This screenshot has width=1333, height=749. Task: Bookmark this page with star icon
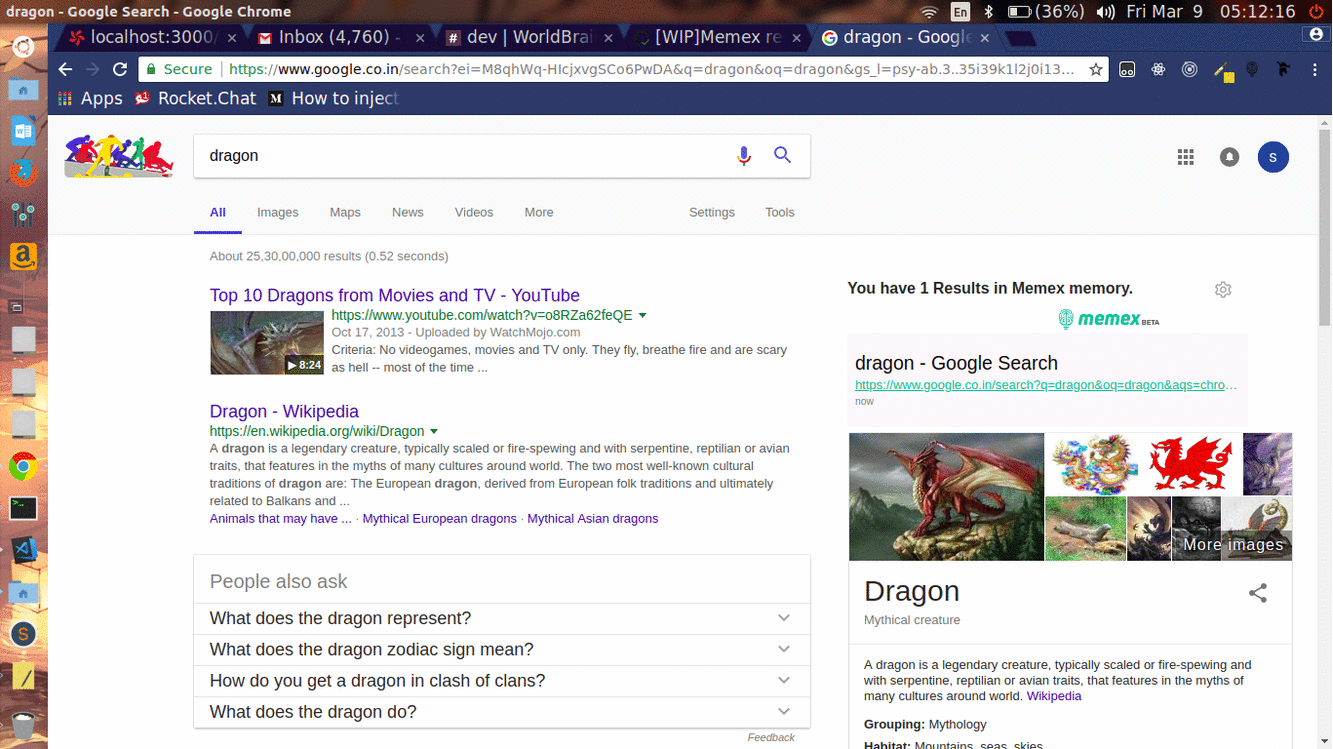point(1096,69)
